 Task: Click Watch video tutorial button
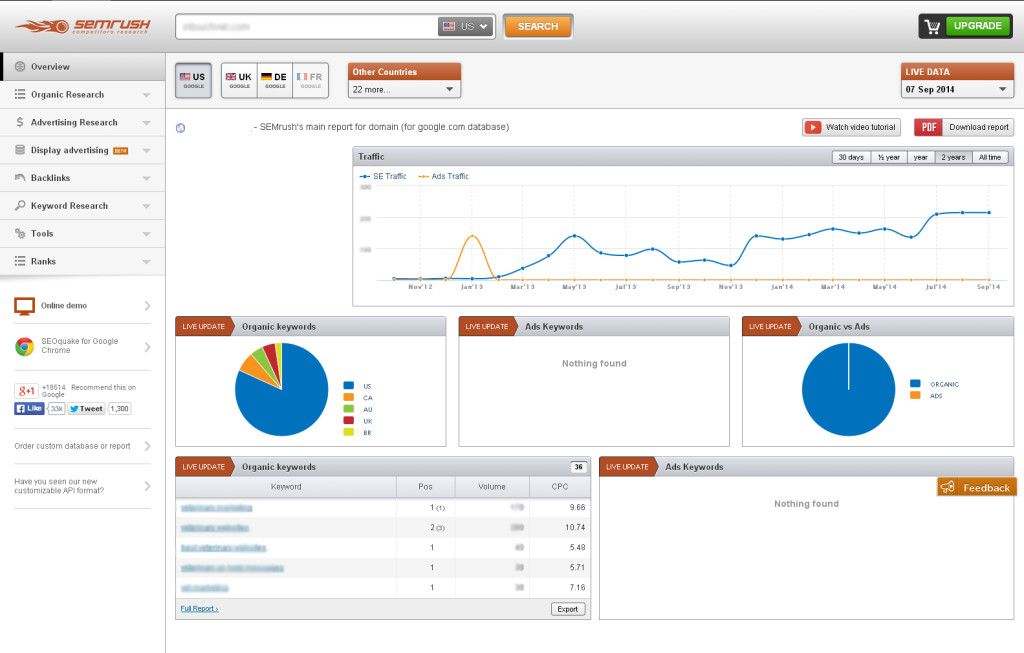[x=852, y=127]
